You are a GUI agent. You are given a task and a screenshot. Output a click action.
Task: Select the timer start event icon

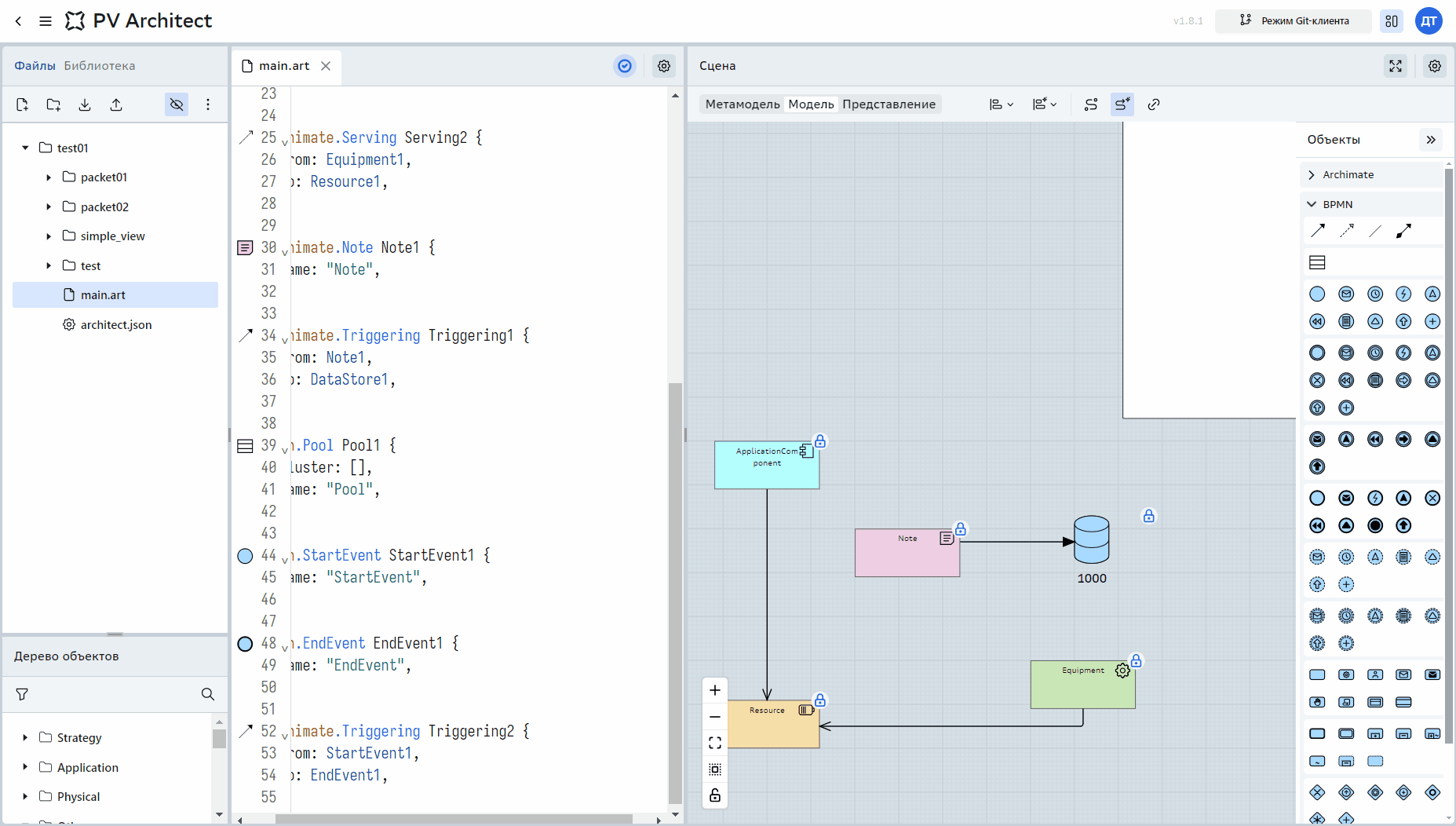coord(1375,294)
